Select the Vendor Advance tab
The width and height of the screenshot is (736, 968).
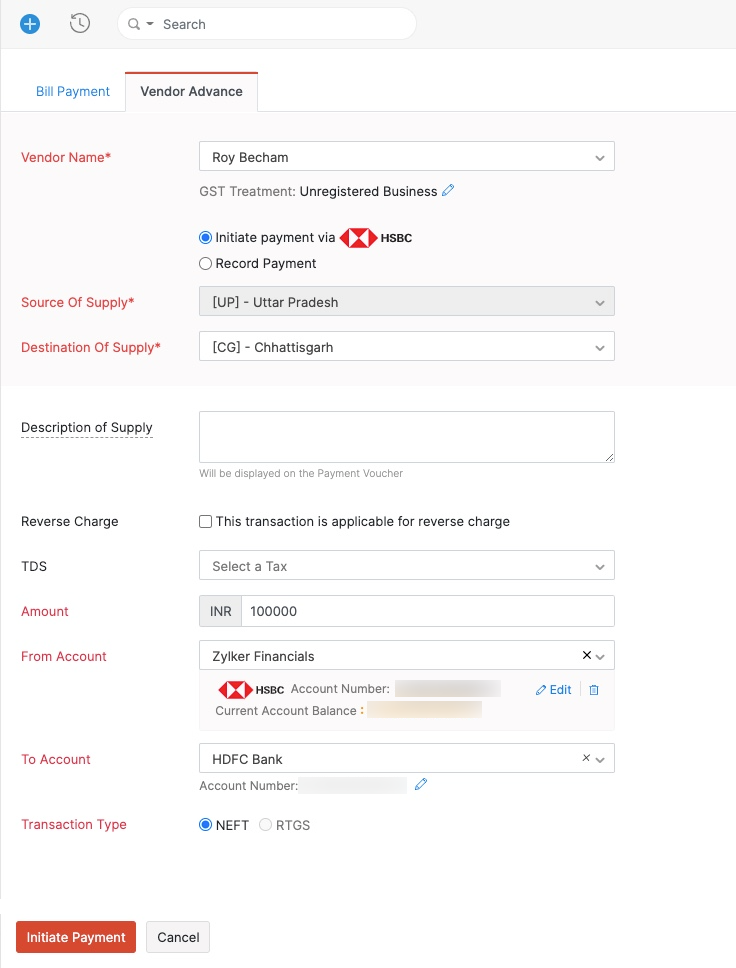click(191, 90)
